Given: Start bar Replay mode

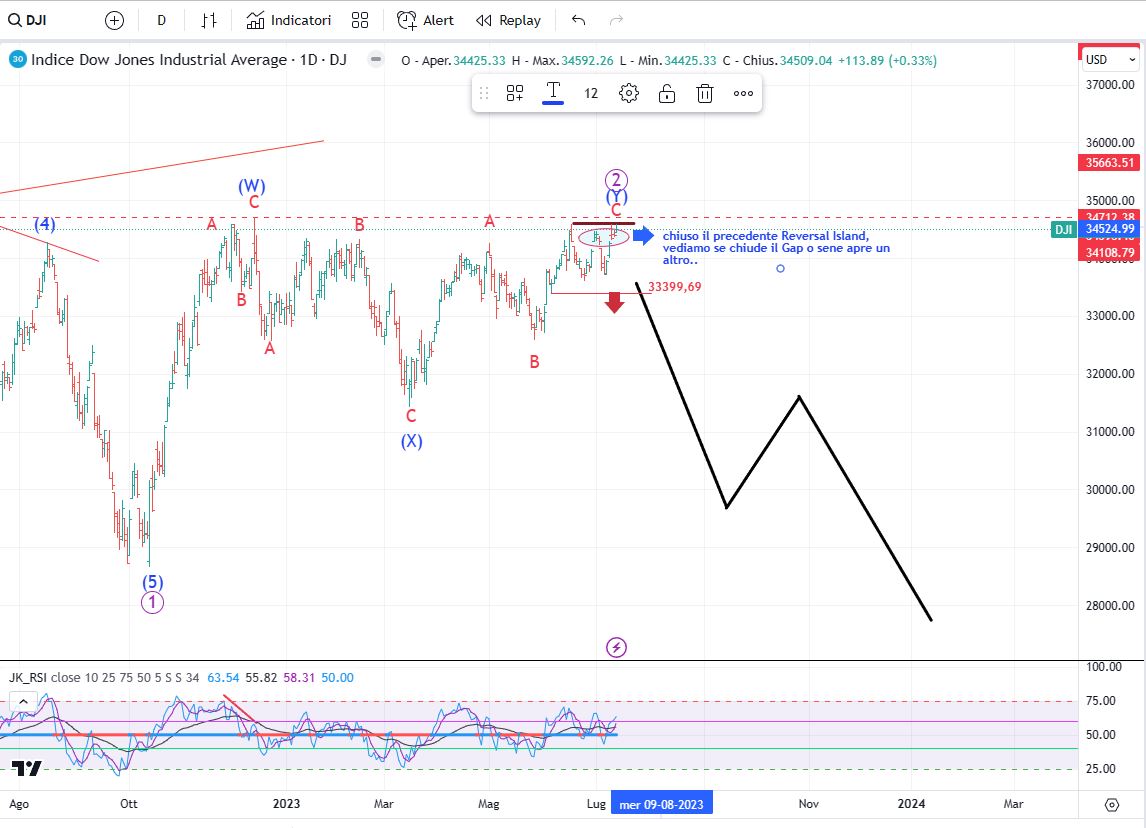Looking at the screenshot, I should coord(509,20).
